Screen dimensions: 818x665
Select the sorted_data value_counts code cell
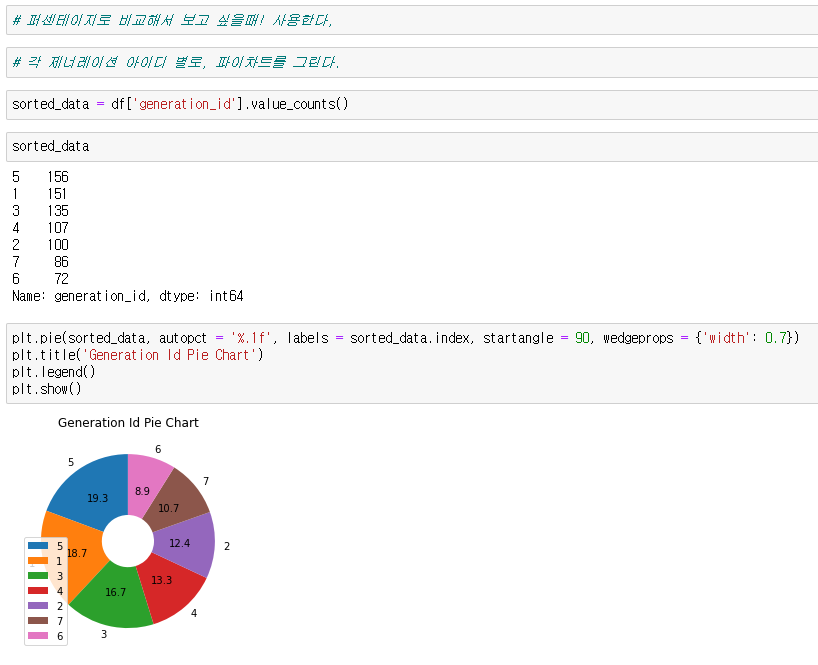(412, 104)
